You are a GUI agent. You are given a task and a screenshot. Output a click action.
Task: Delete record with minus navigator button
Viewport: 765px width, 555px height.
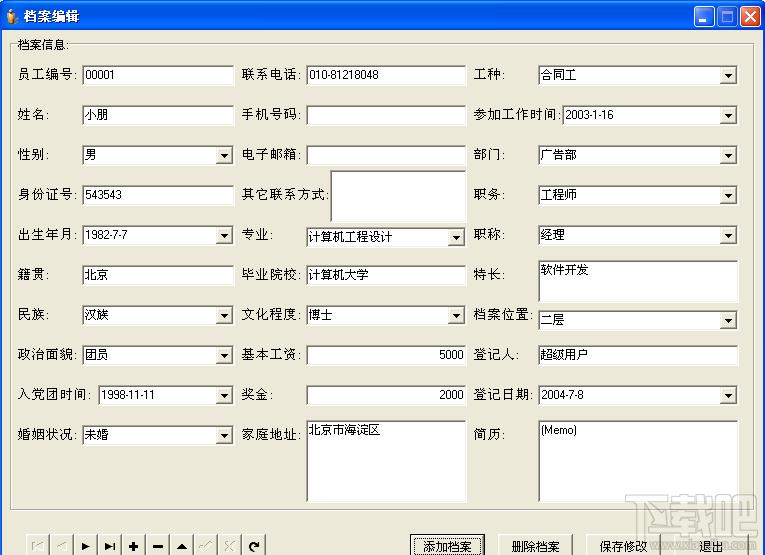coord(158,546)
